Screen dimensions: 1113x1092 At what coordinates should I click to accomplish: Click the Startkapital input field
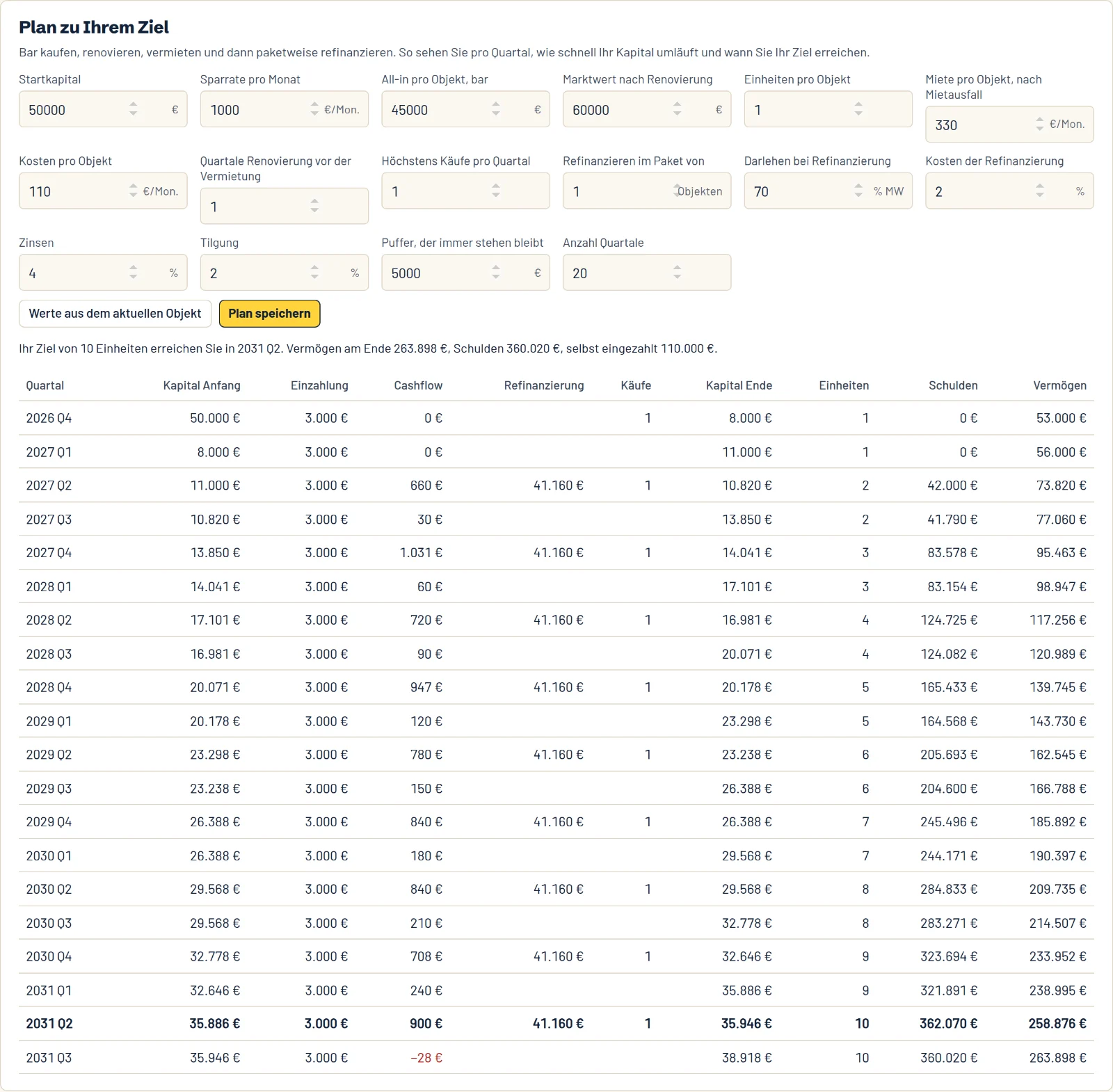(103, 109)
